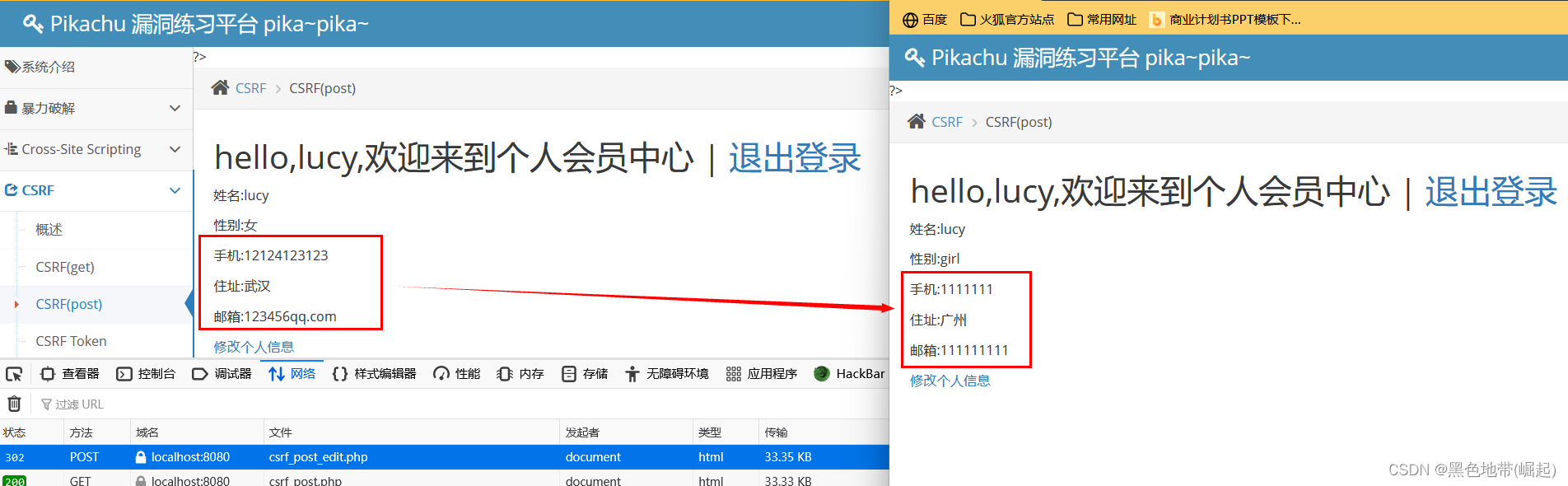Expand the Cross-Site Scripting sidebar menu
This screenshot has width=1568, height=486.
point(96,149)
